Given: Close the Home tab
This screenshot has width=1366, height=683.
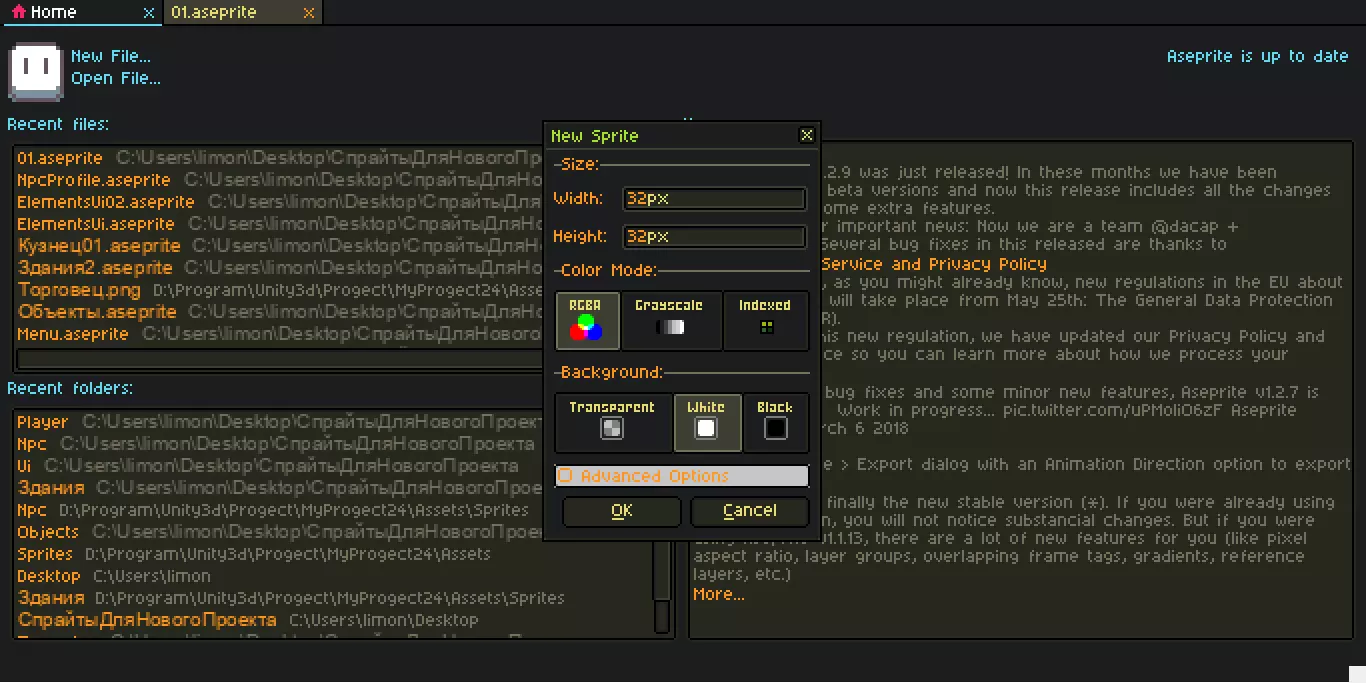Looking at the screenshot, I should coord(149,13).
